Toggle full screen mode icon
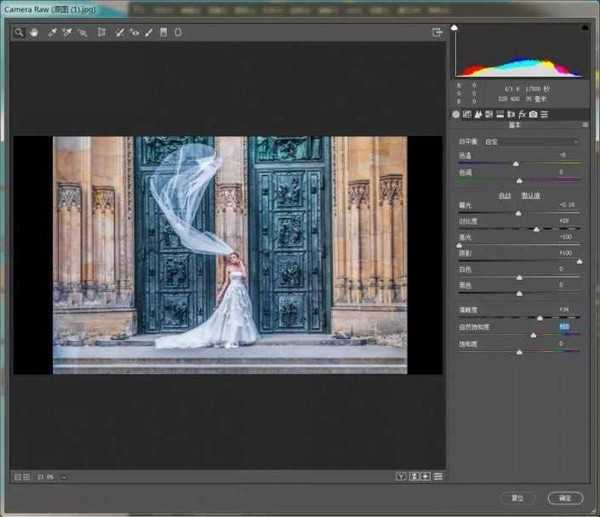Image resolution: width=600 pixels, height=517 pixels. (437, 32)
